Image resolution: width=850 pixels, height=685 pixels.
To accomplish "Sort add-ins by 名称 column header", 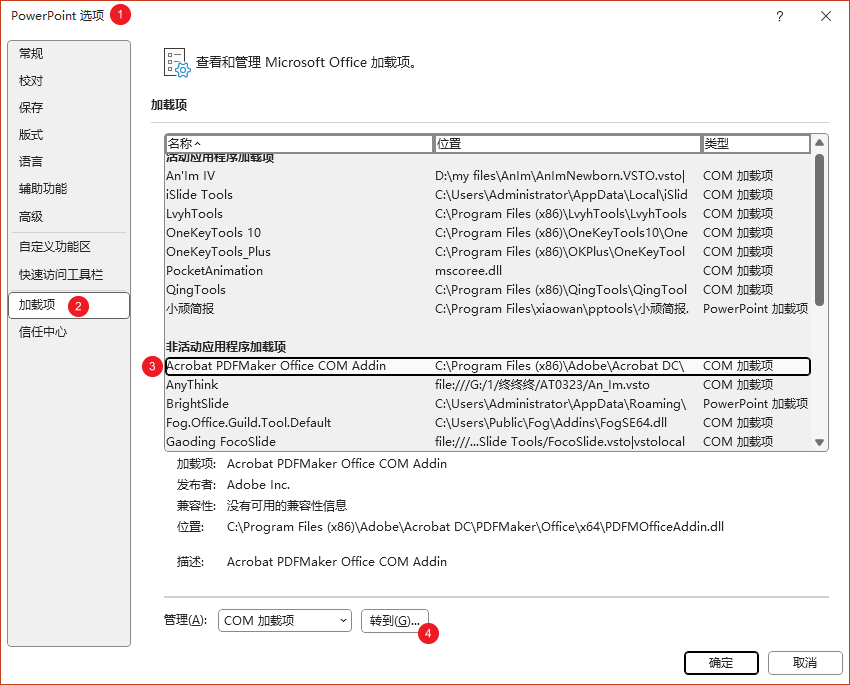I will (298, 144).
